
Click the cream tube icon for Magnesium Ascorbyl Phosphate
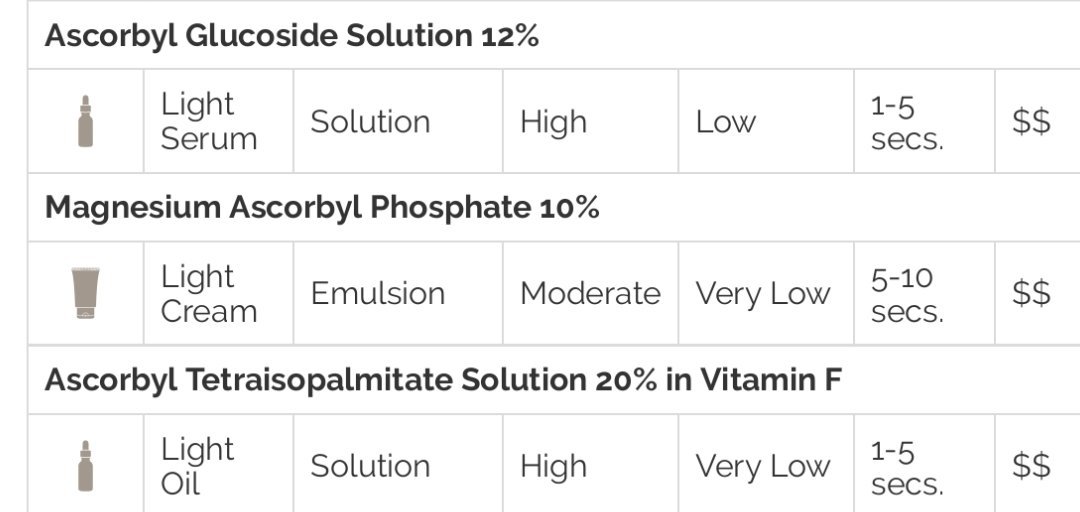85,294
